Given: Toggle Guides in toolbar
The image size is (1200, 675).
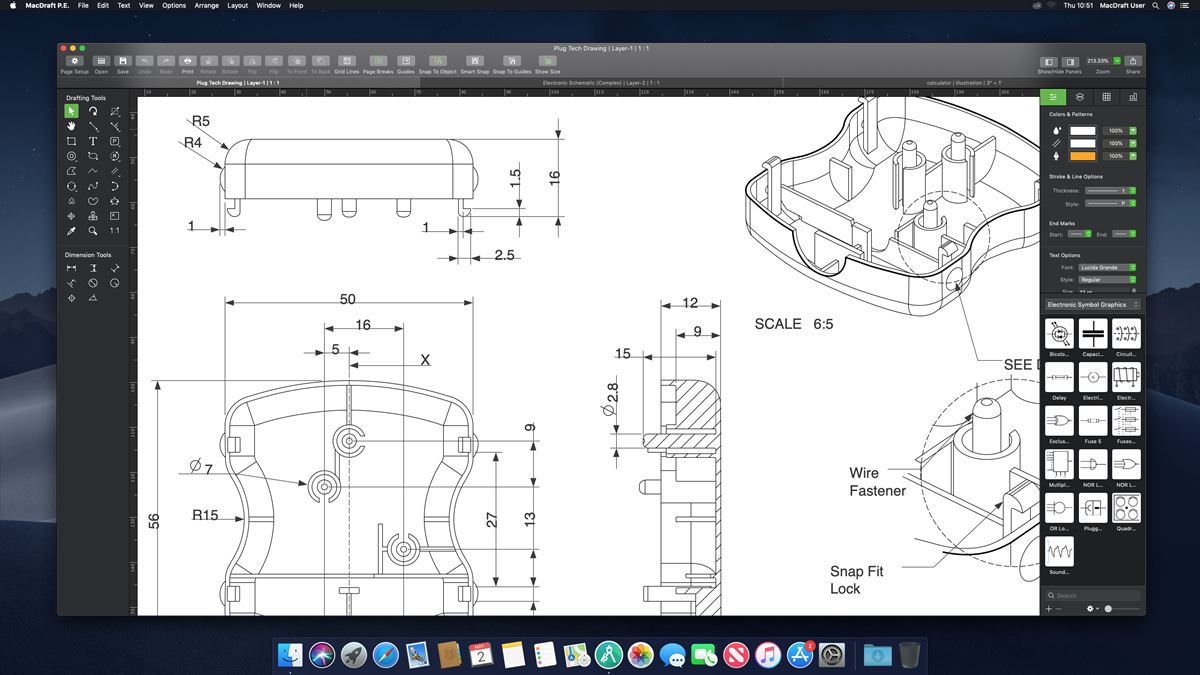Looking at the screenshot, I should (x=406, y=62).
